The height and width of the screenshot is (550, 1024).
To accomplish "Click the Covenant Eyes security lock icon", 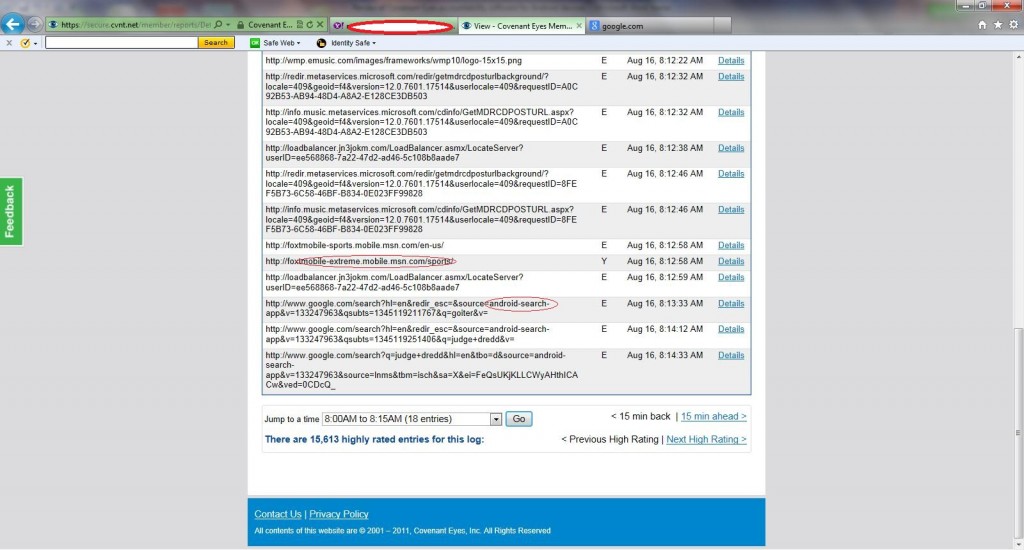I will pos(241,25).
